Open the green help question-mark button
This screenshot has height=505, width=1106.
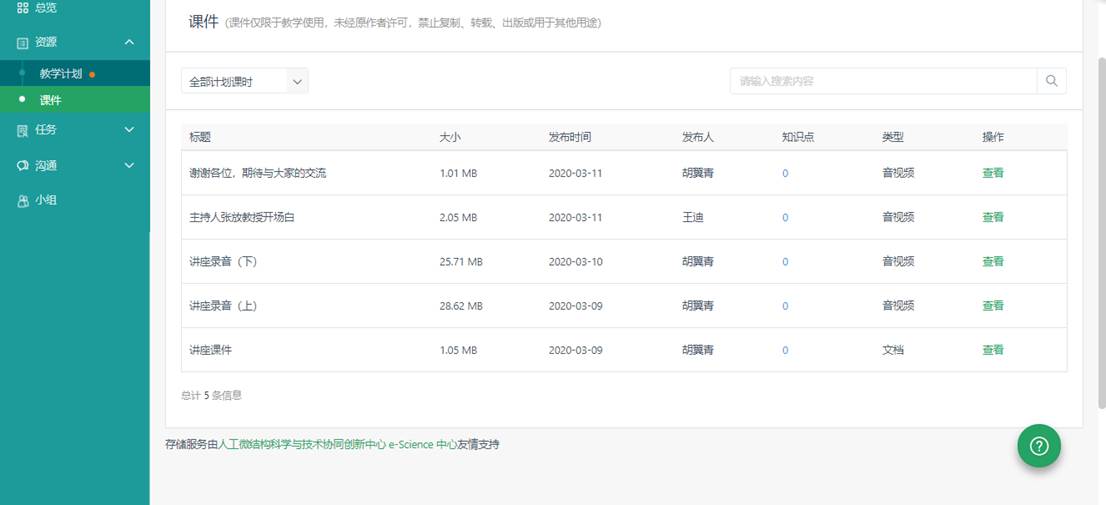coord(1039,445)
